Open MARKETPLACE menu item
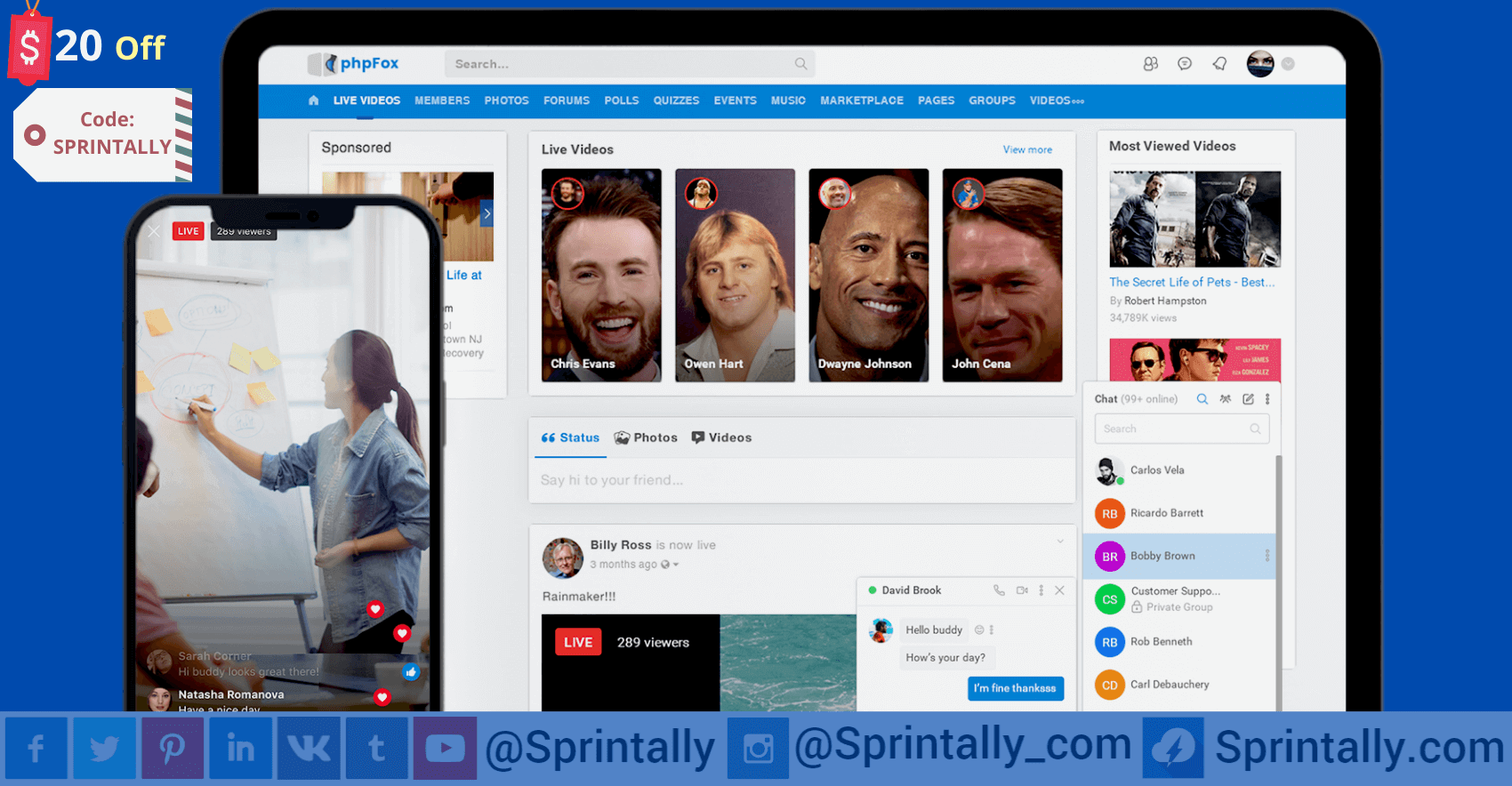 coord(862,100)
